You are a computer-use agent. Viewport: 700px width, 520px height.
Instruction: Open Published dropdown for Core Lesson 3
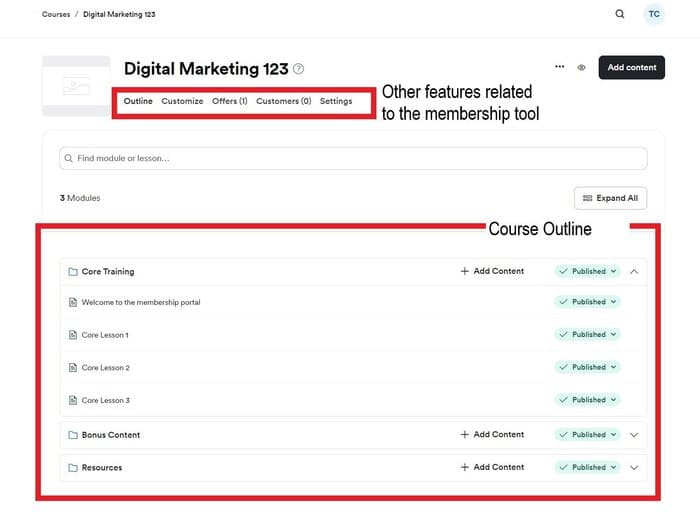point(587,399)
